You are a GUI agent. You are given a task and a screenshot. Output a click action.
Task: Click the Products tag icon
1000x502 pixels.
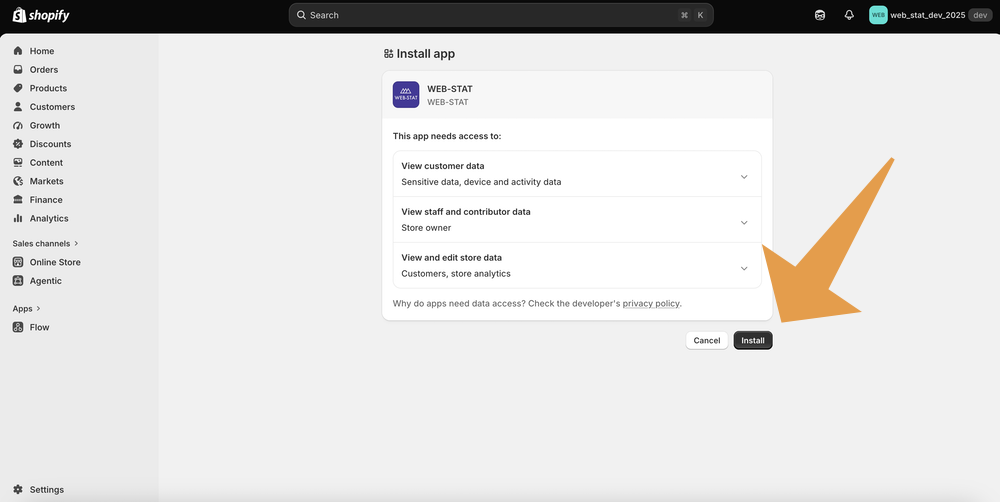tap(18, 88)
